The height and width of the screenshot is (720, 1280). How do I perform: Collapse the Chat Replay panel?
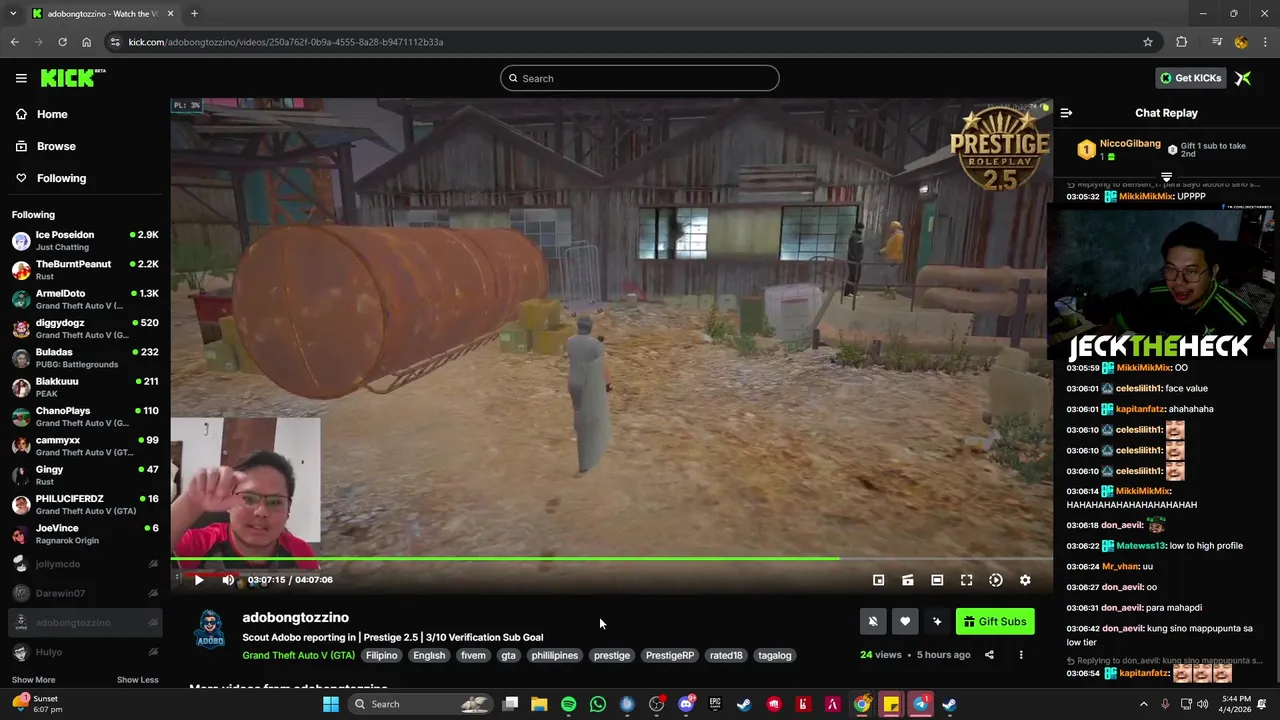point(1066,113)
